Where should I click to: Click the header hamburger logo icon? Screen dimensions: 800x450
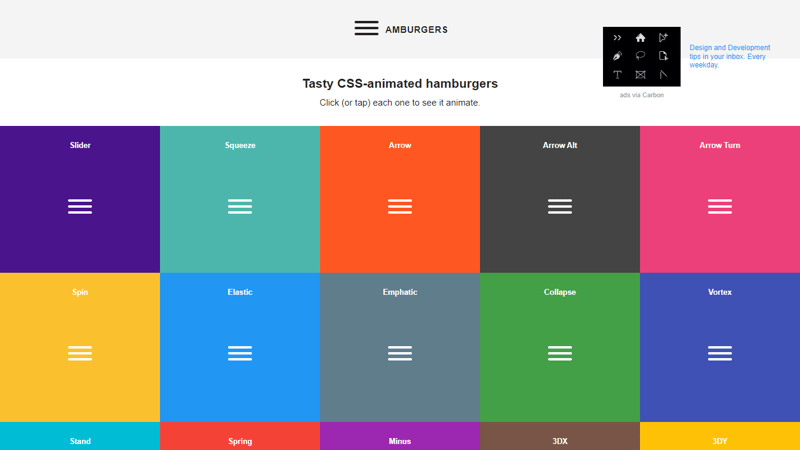point(366,29)
